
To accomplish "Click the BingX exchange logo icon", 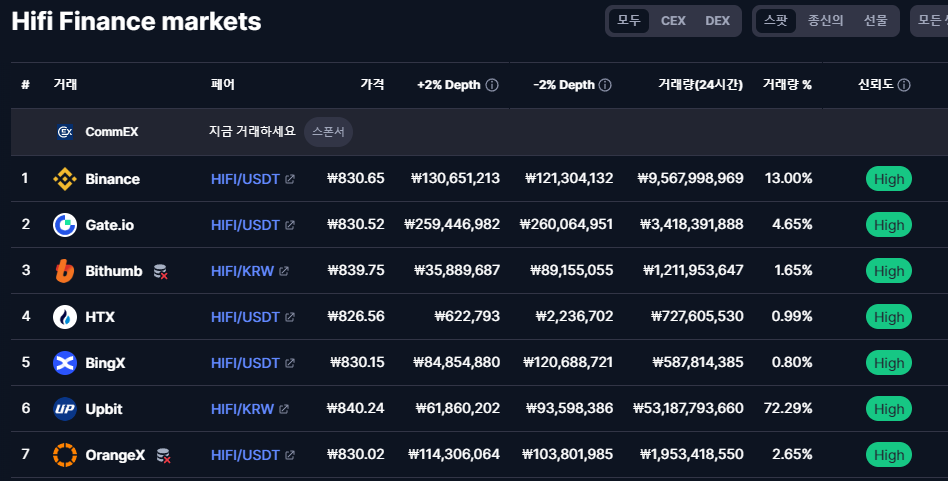I will pyautogui.click(x=65, y=363).
